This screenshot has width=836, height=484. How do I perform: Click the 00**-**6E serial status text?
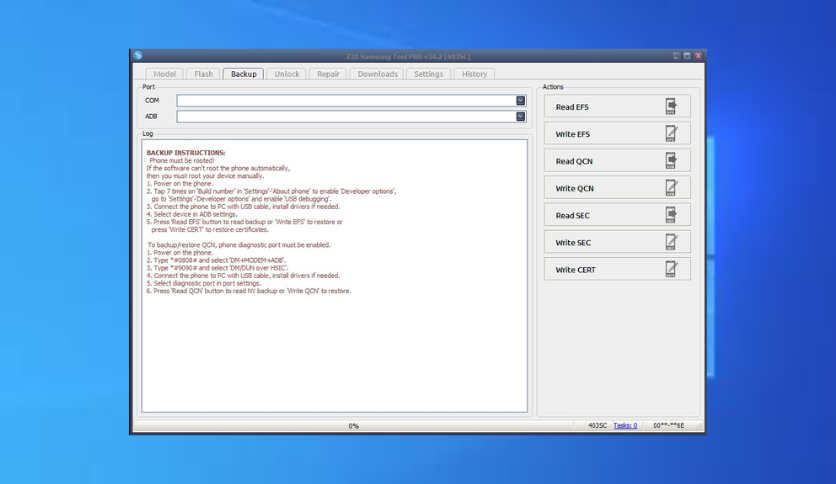click(x=669, y=425)
